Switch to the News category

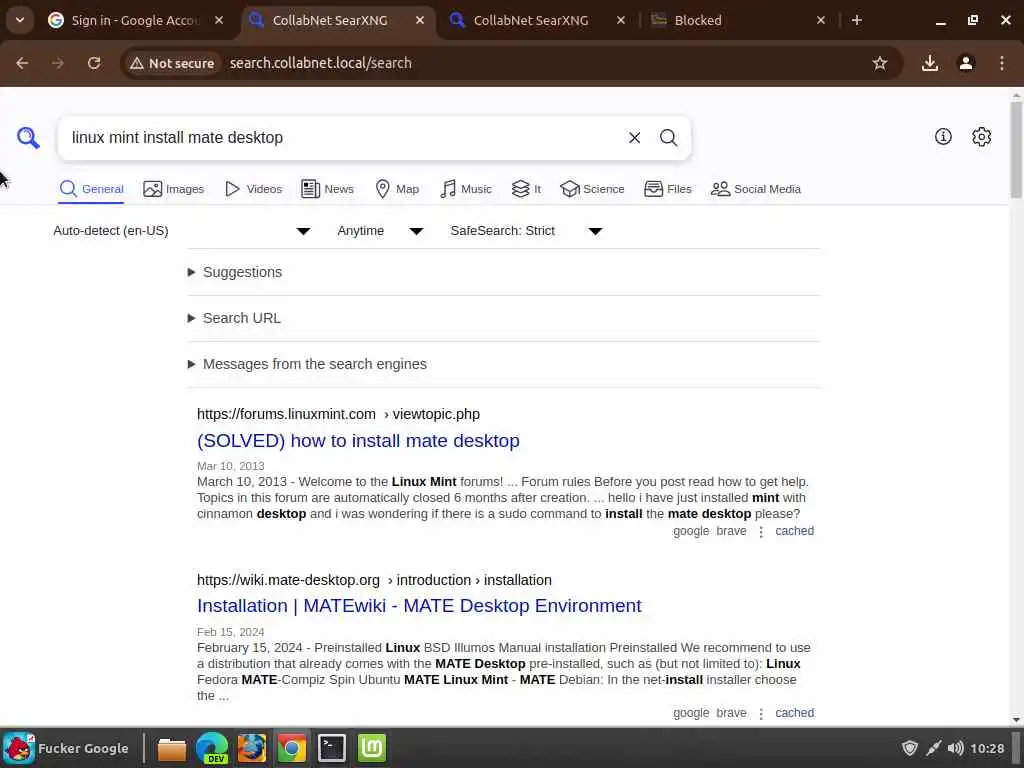pyautogui.click(x=327, y=189)
